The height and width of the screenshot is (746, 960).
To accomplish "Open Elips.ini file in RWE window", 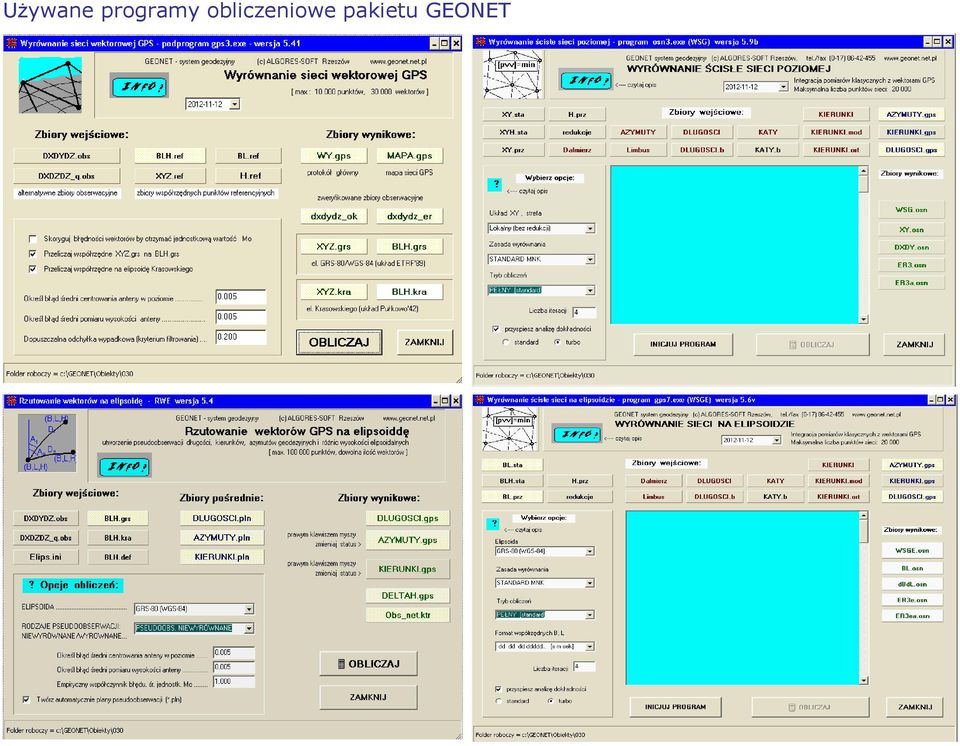I will [x=45, y=557].
